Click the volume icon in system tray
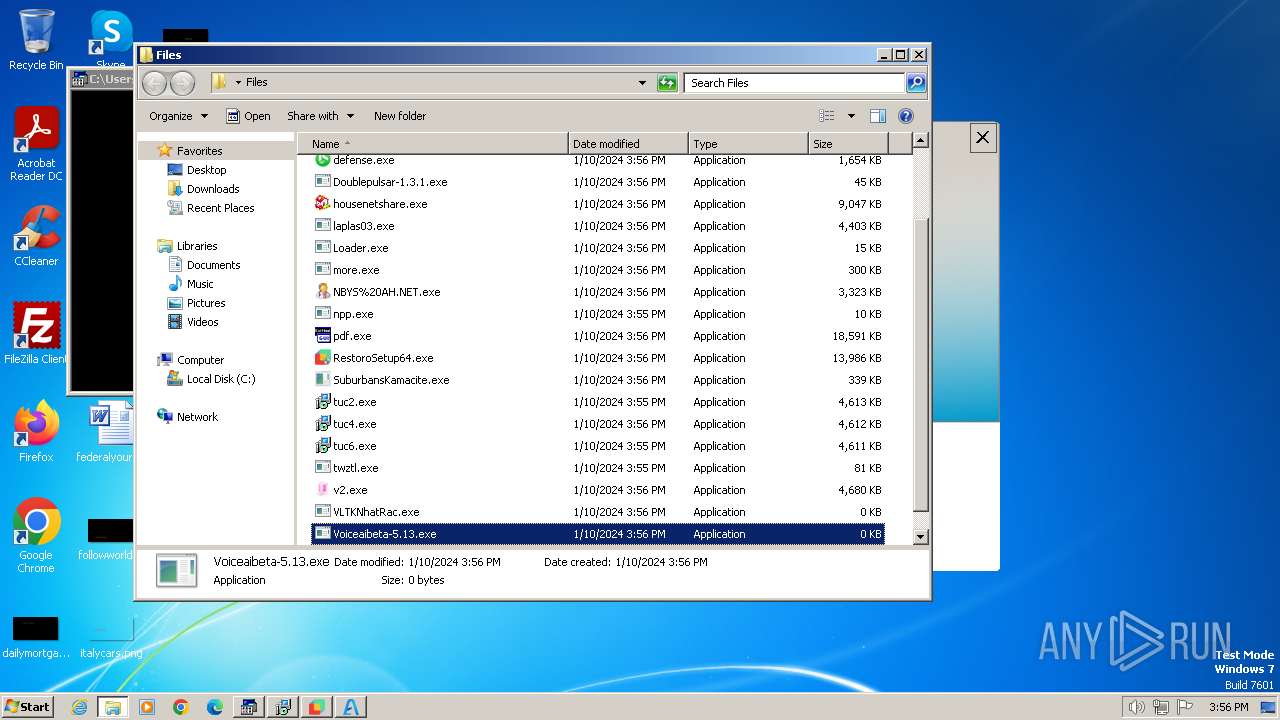The height and width of the screenshot is (720, 1280). click(x=1136, y=707)
